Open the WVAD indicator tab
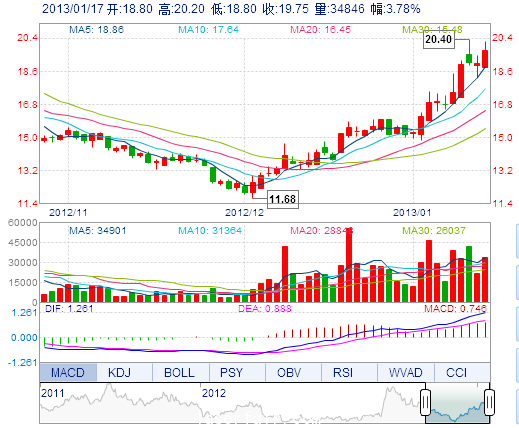 pyautogui.click(x=405, y=372)
